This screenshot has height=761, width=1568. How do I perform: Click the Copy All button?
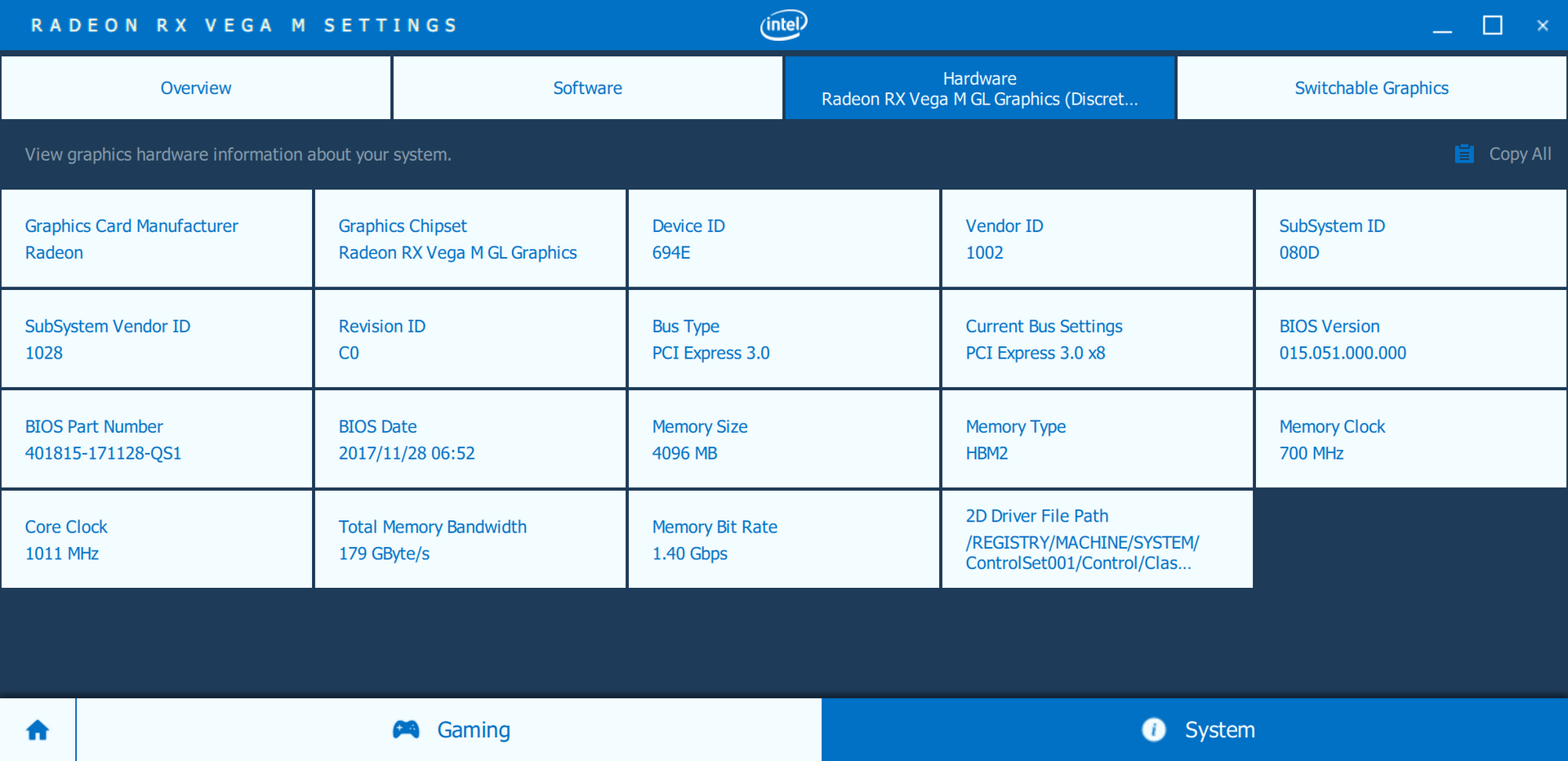(1503, 154)
